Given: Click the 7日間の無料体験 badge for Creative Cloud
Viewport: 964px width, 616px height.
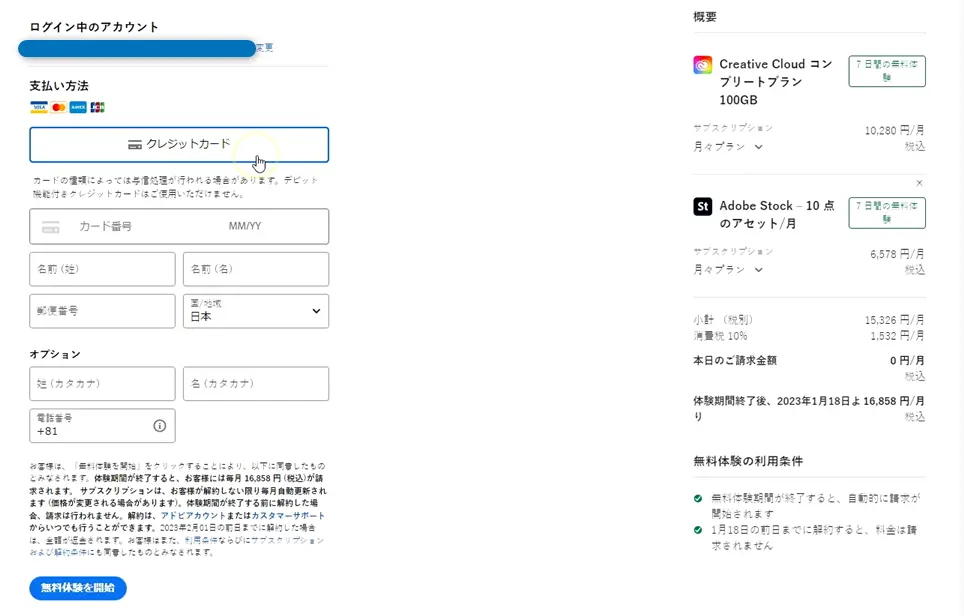Looking at the screenshot, I should pyautogui.click(x=886, y=70).
